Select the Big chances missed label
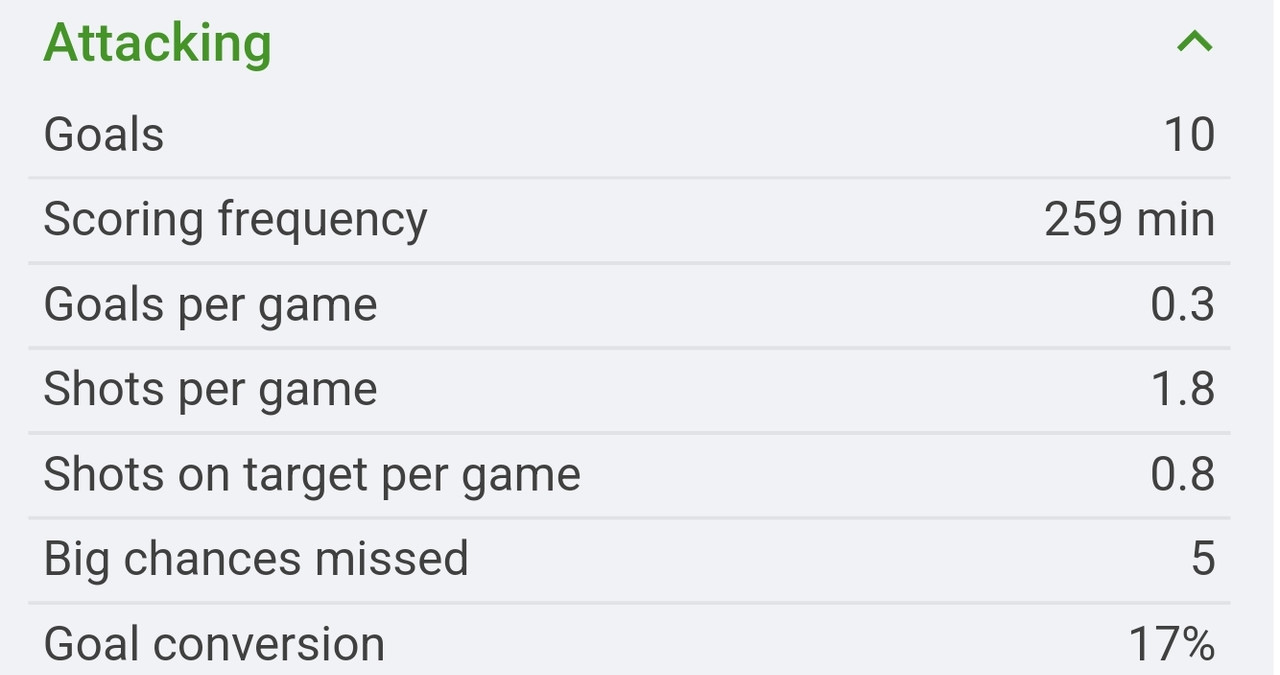This screenshot has width=1280, height=675. pyautogui.click(x=256, y=560)
